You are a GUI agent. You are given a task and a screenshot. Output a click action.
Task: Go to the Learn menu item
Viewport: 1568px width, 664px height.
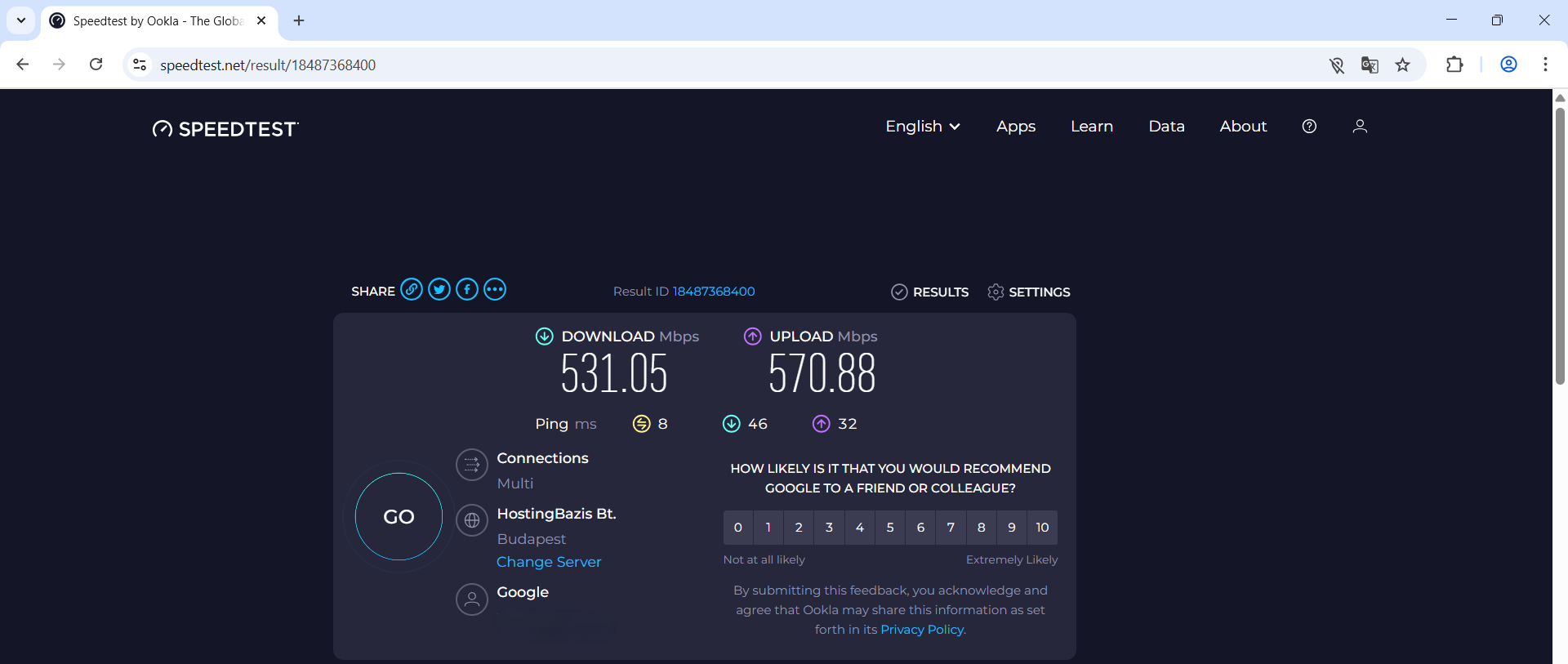[1092, 127]
